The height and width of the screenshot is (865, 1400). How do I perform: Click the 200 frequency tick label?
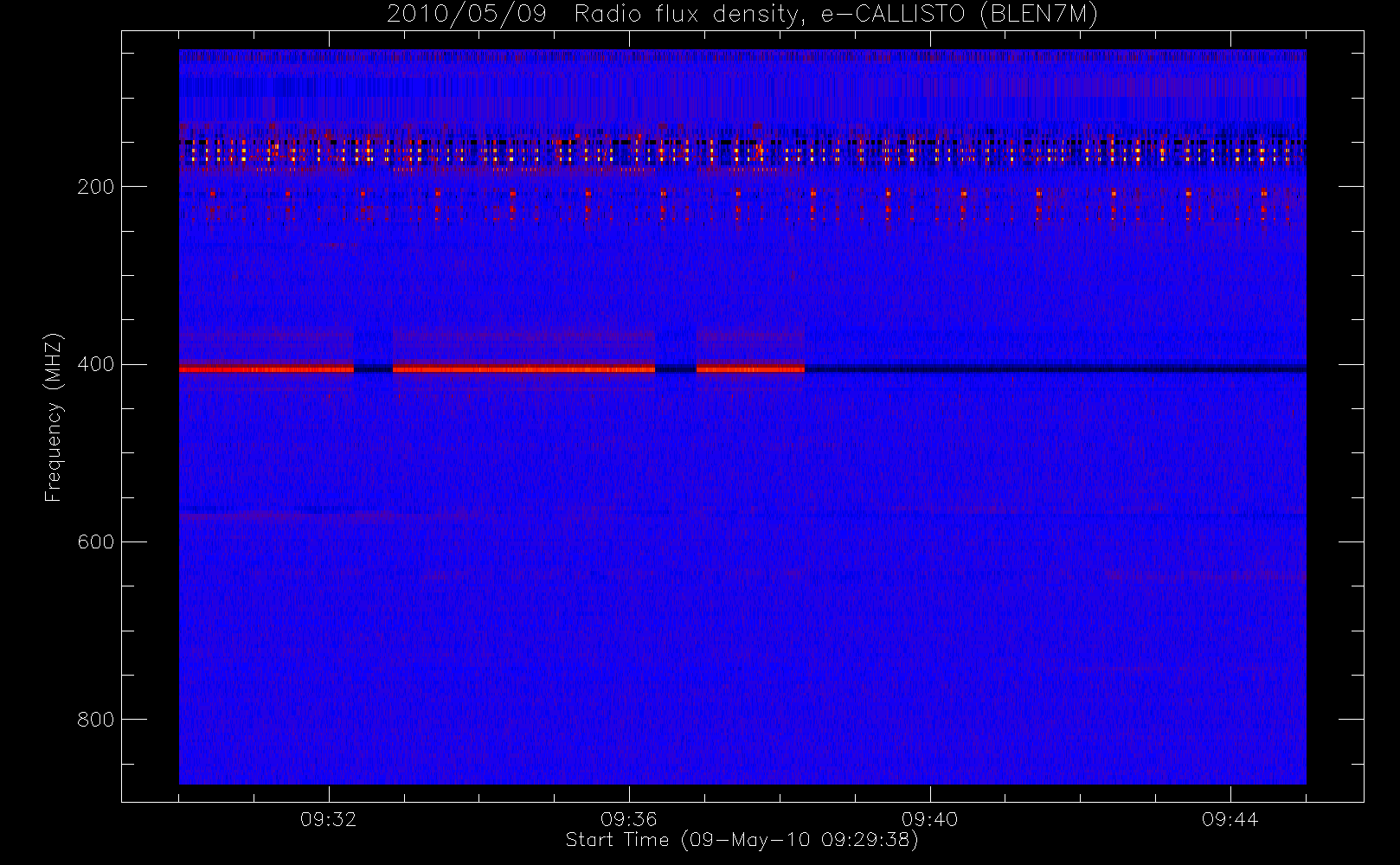click(x=95, y=187)
